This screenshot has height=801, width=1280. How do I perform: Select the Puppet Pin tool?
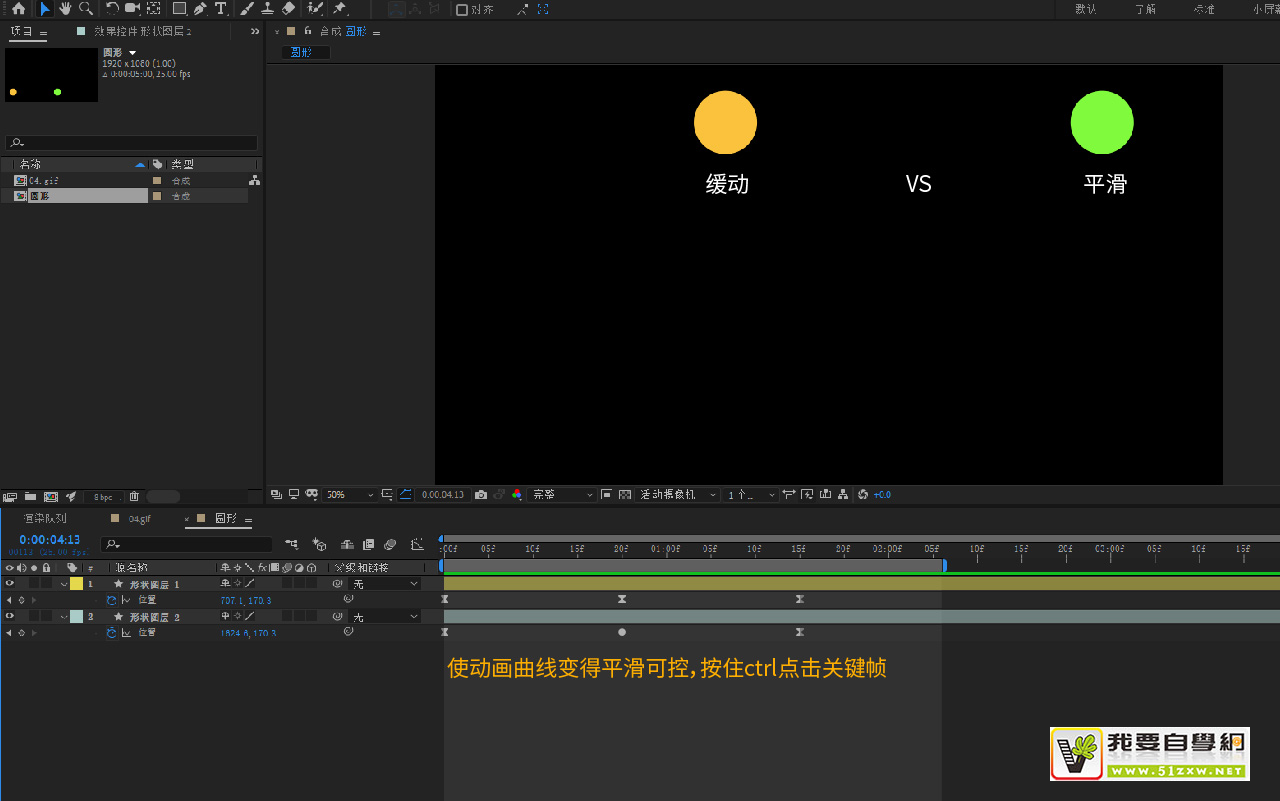[x=339, y=9]
